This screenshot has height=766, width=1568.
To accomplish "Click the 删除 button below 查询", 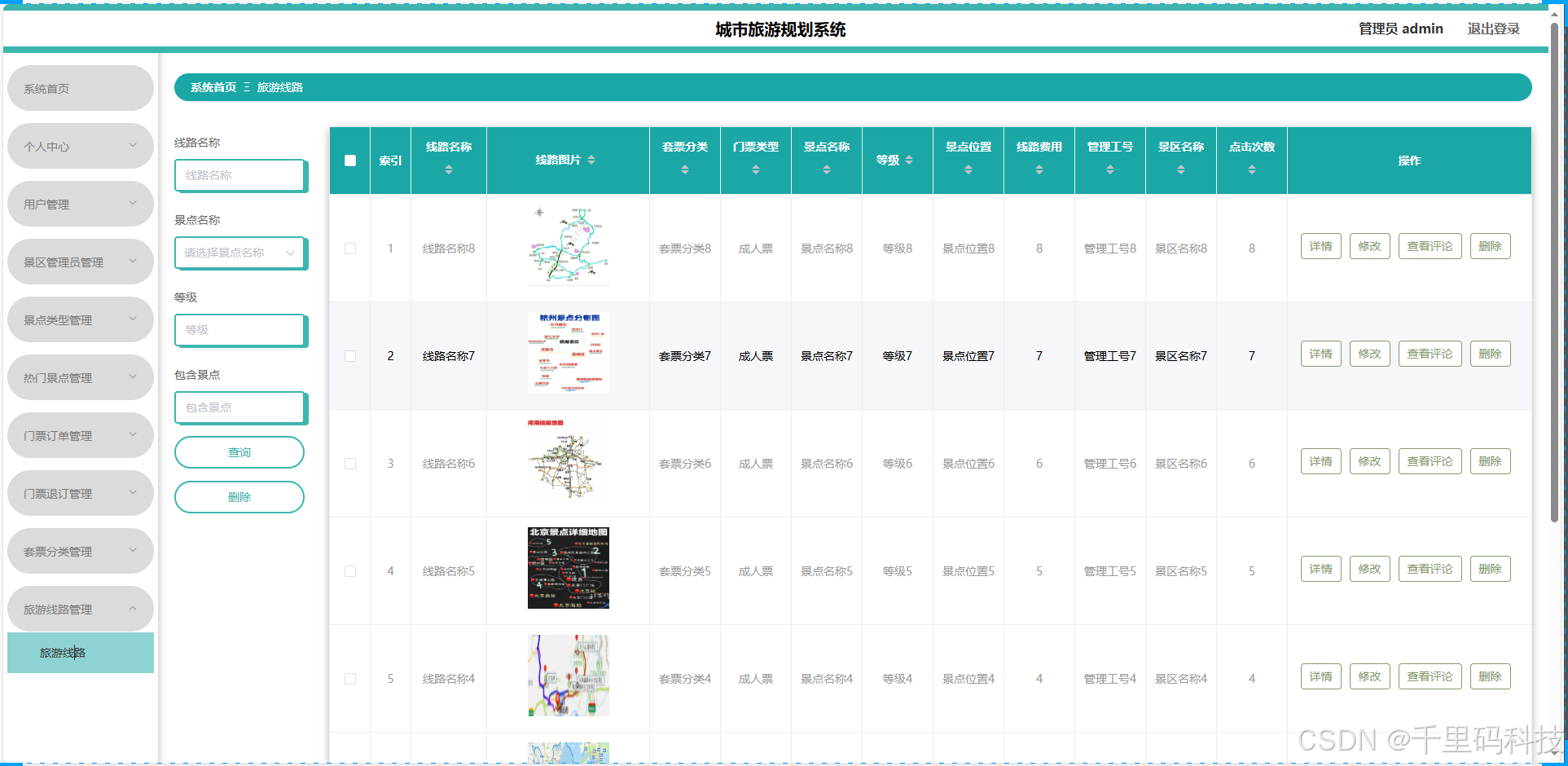I will (239, 497).
